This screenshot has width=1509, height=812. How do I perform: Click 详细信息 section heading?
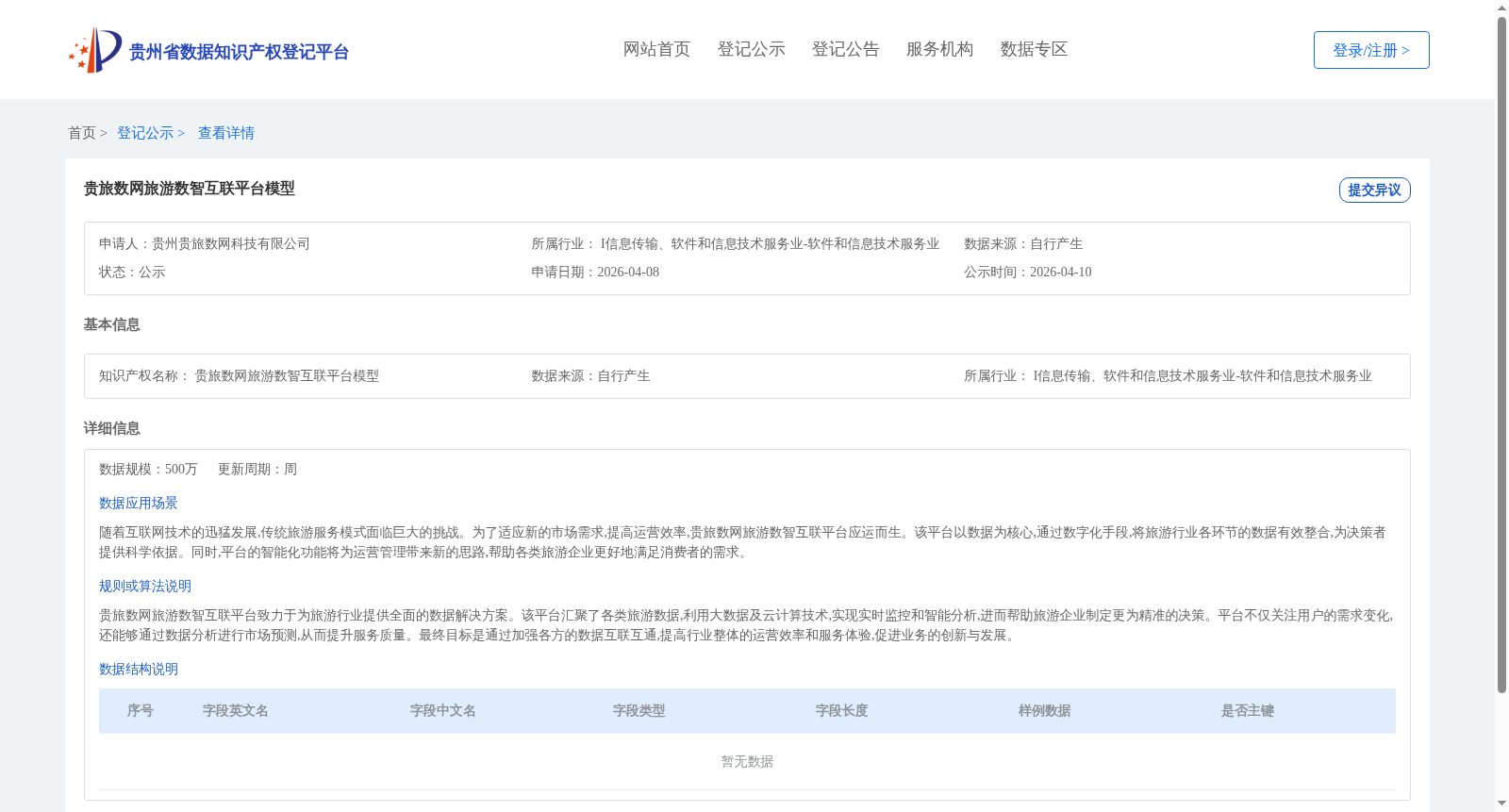(x=112, y=428)
